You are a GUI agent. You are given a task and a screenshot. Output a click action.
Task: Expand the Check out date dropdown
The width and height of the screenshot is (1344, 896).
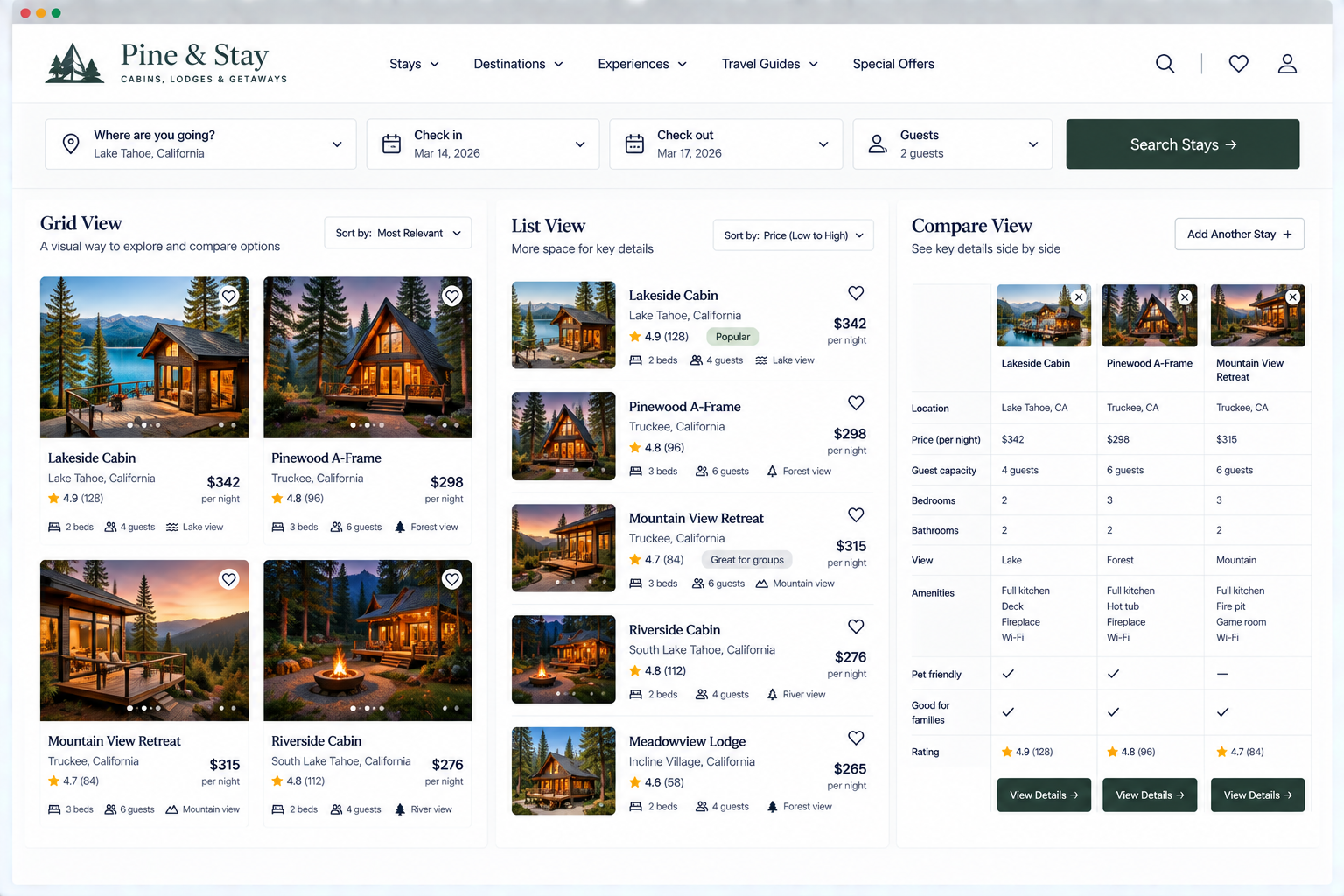tap(823, 144)
